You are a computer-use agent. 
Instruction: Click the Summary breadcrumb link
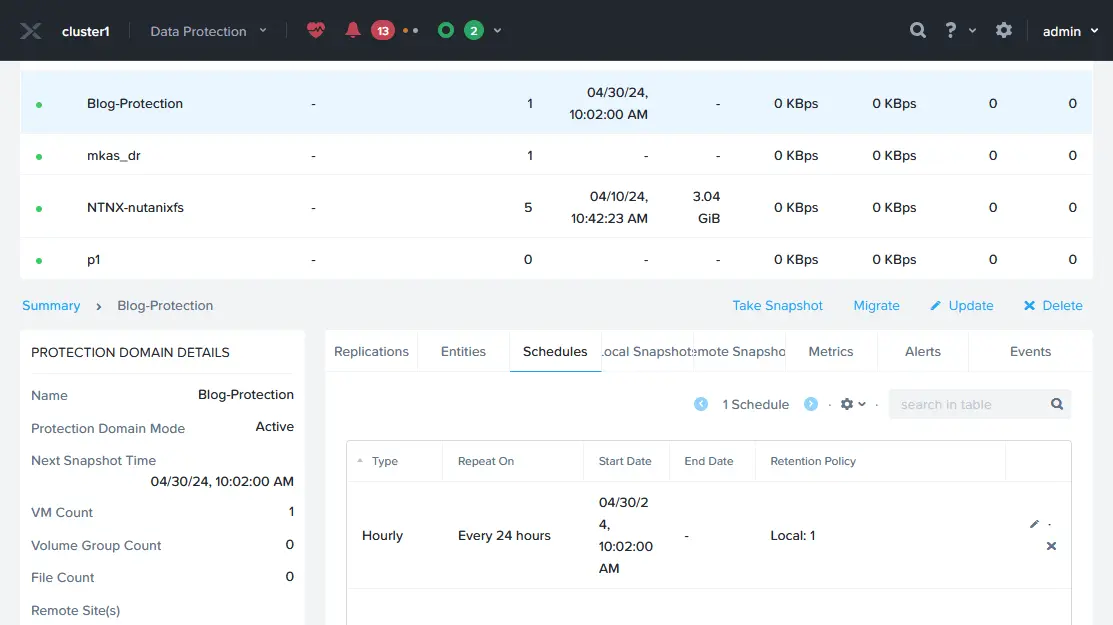click(51, 306)
